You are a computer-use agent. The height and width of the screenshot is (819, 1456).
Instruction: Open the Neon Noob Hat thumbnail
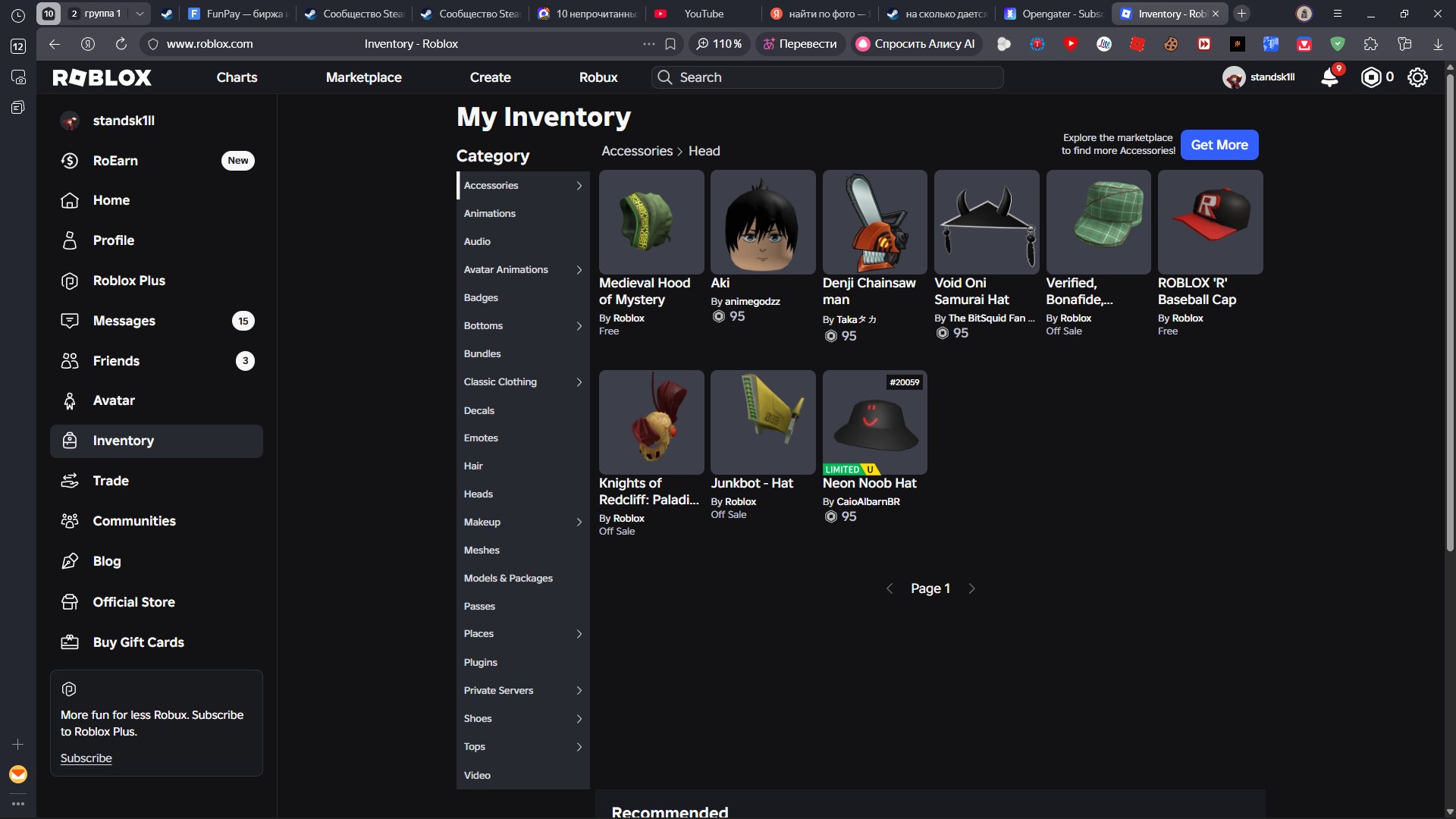(x=874, y=422)
